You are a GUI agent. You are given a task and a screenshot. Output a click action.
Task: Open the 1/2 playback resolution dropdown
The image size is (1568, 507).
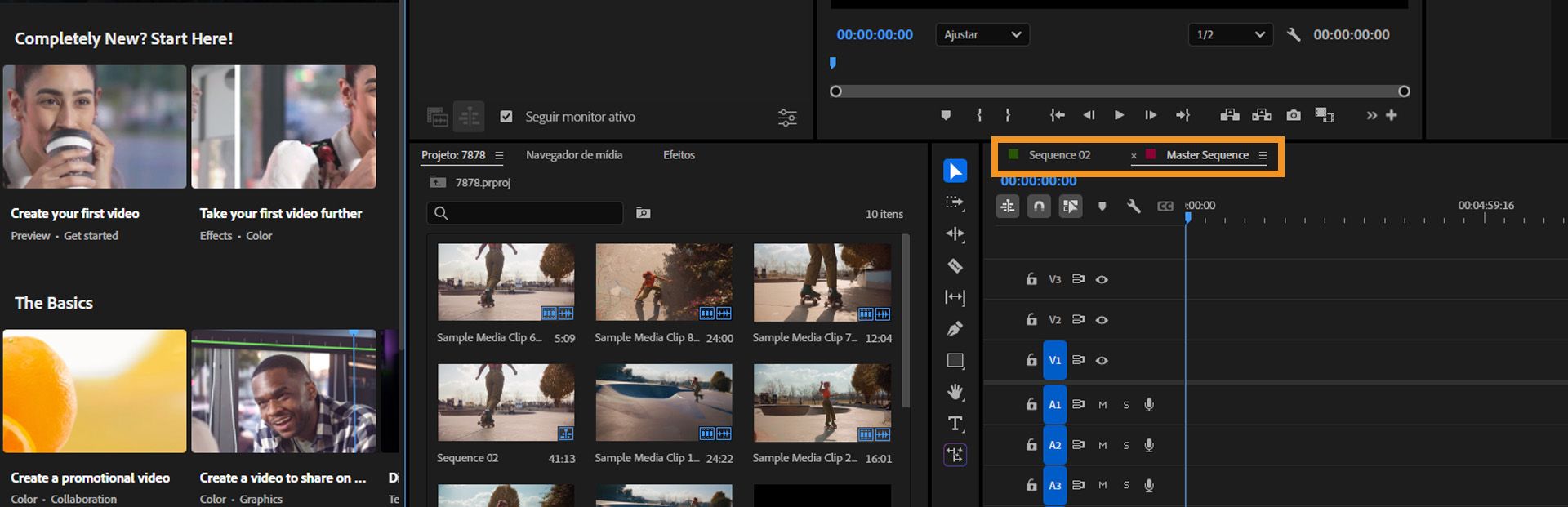(x=1231, y=34)
